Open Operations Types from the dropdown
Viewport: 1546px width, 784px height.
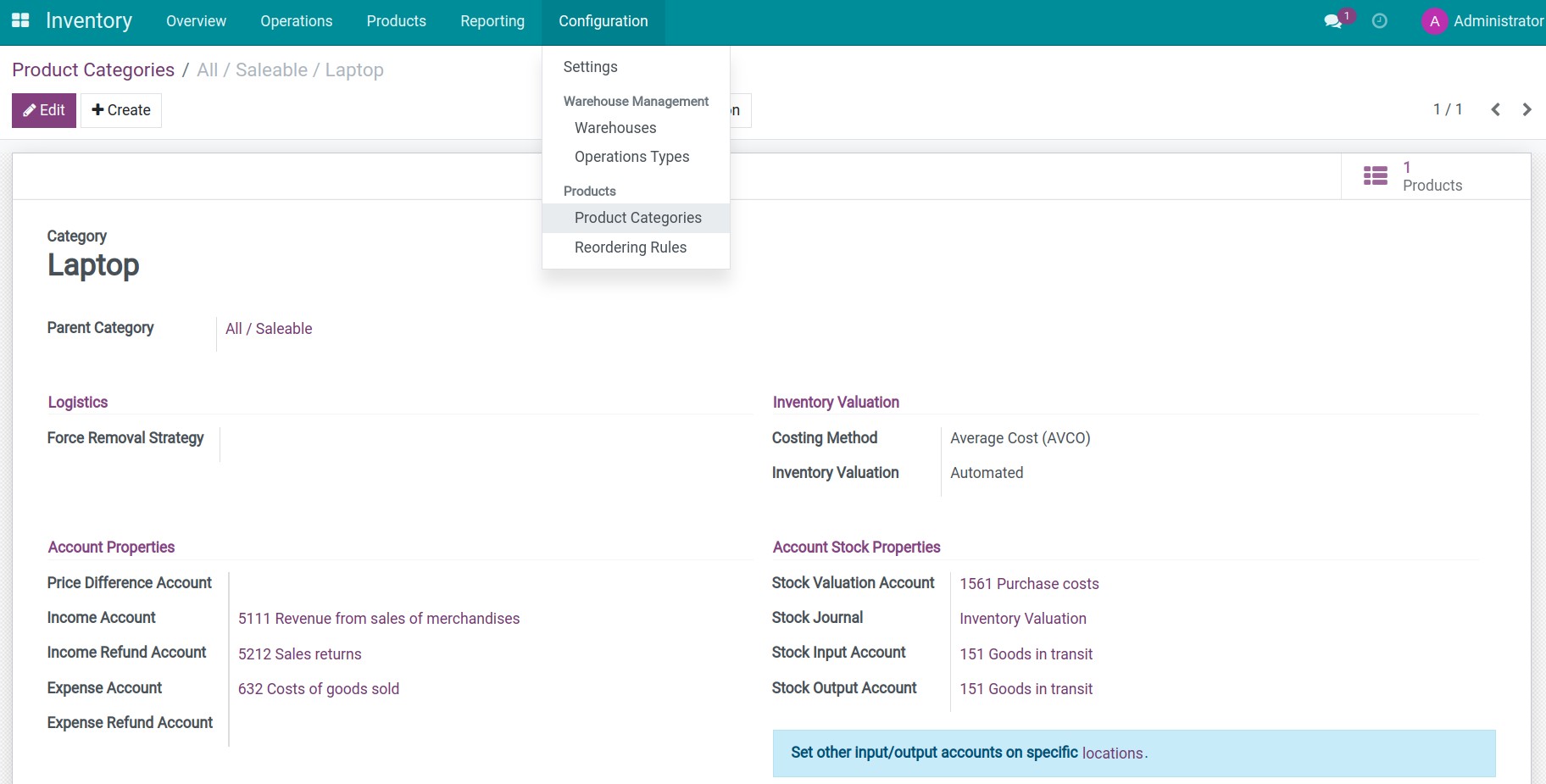coord(631,156)
